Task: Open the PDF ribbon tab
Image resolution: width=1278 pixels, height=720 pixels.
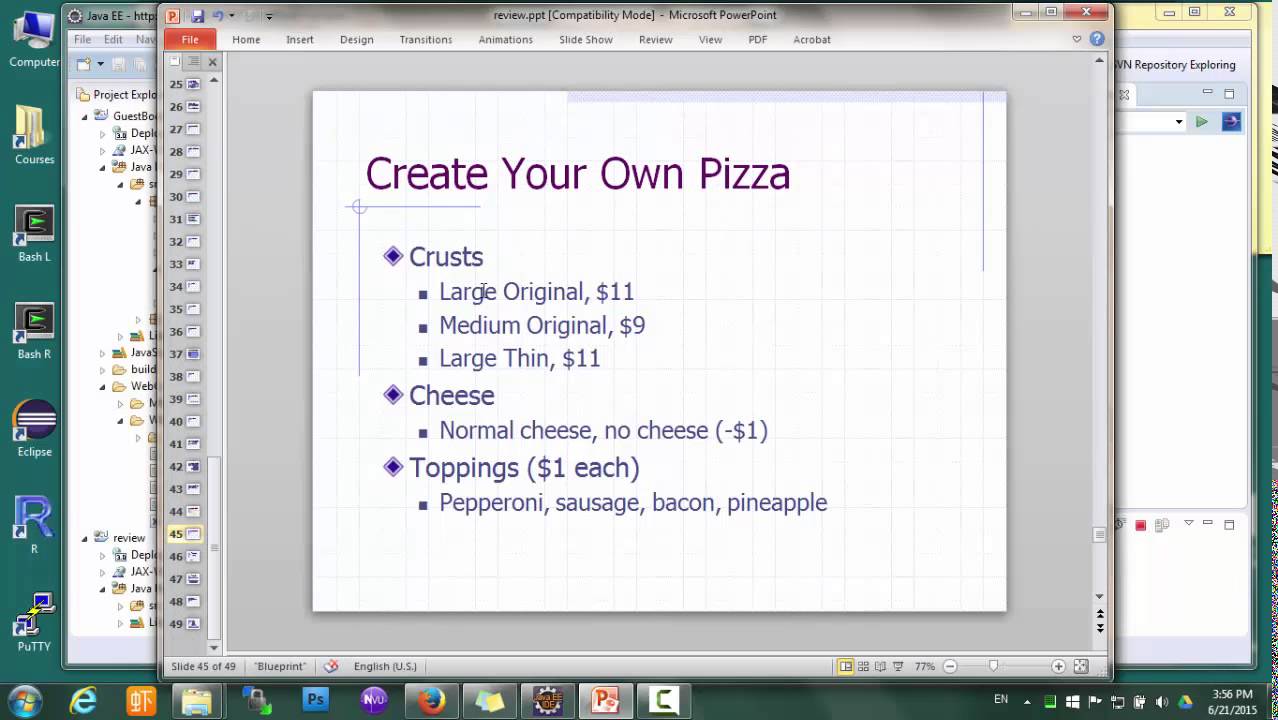Action: tap(758, 39)
